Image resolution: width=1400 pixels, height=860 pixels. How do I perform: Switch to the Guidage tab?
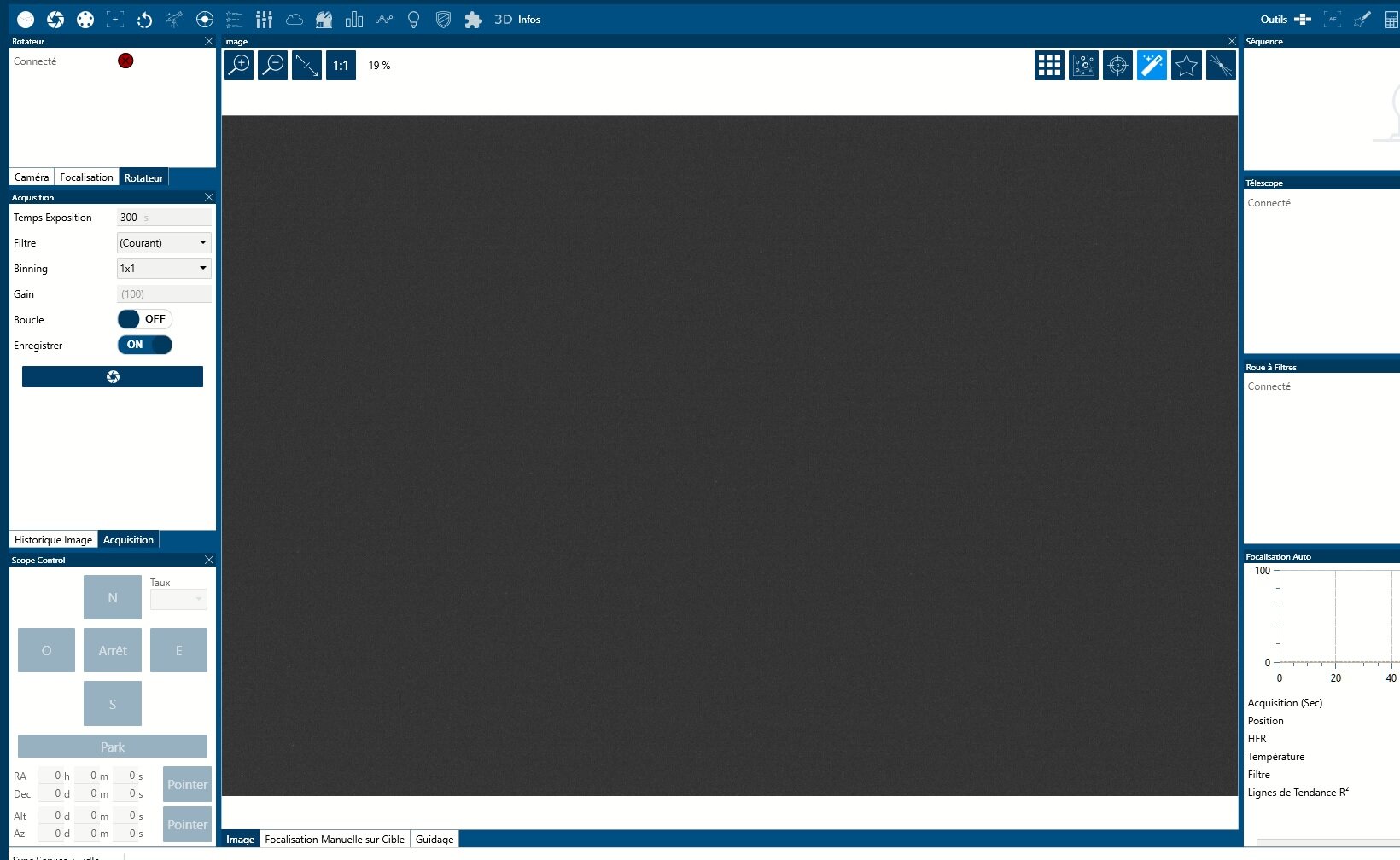(435, 840)
